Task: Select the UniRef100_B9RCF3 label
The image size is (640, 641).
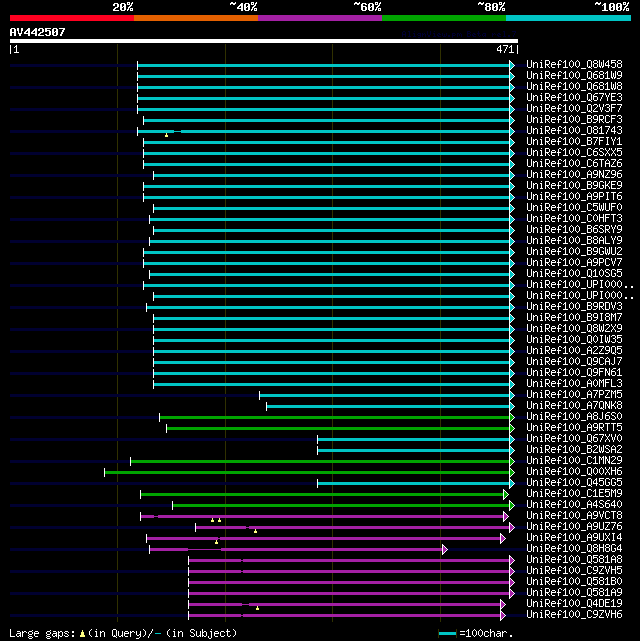Action: click(x=574, y=120)
